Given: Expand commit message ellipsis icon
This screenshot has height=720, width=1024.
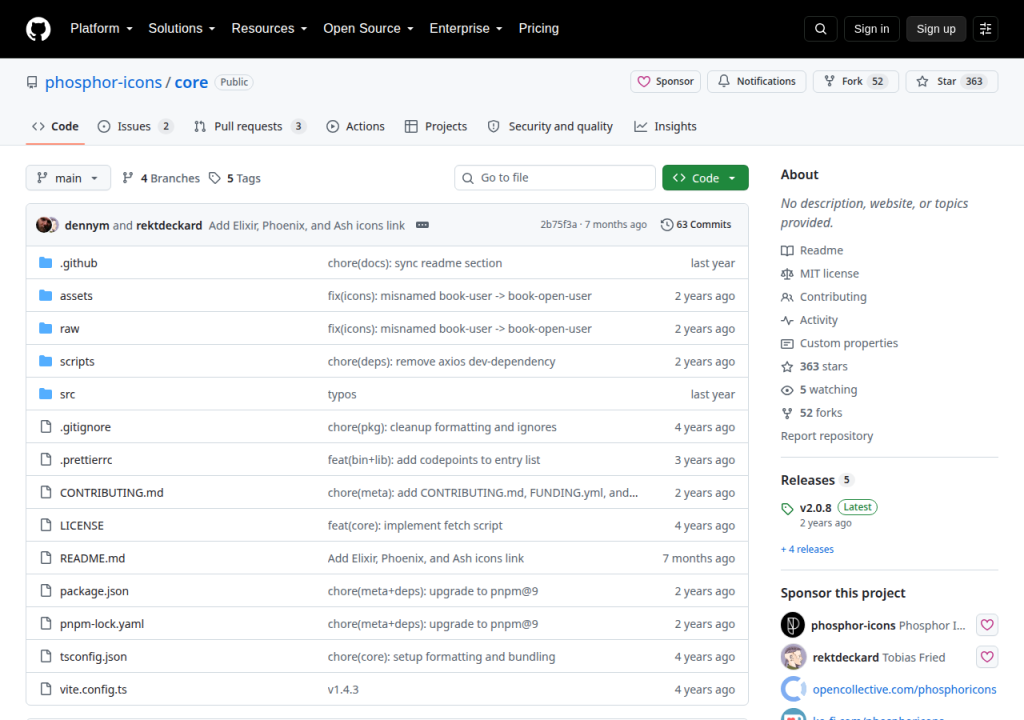Looking at the screenshot, I should tap(423, 225).
